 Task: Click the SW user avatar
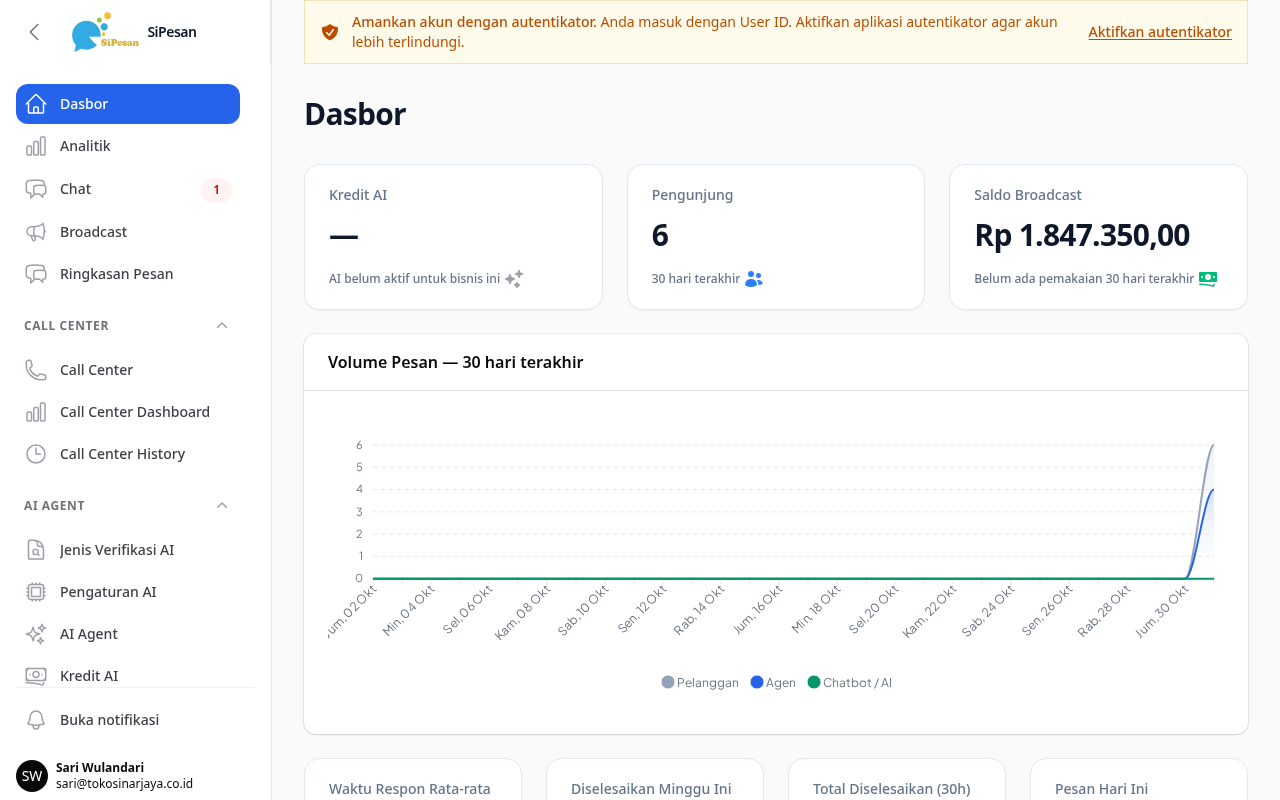pyautogui.click(x=32, y=776)
